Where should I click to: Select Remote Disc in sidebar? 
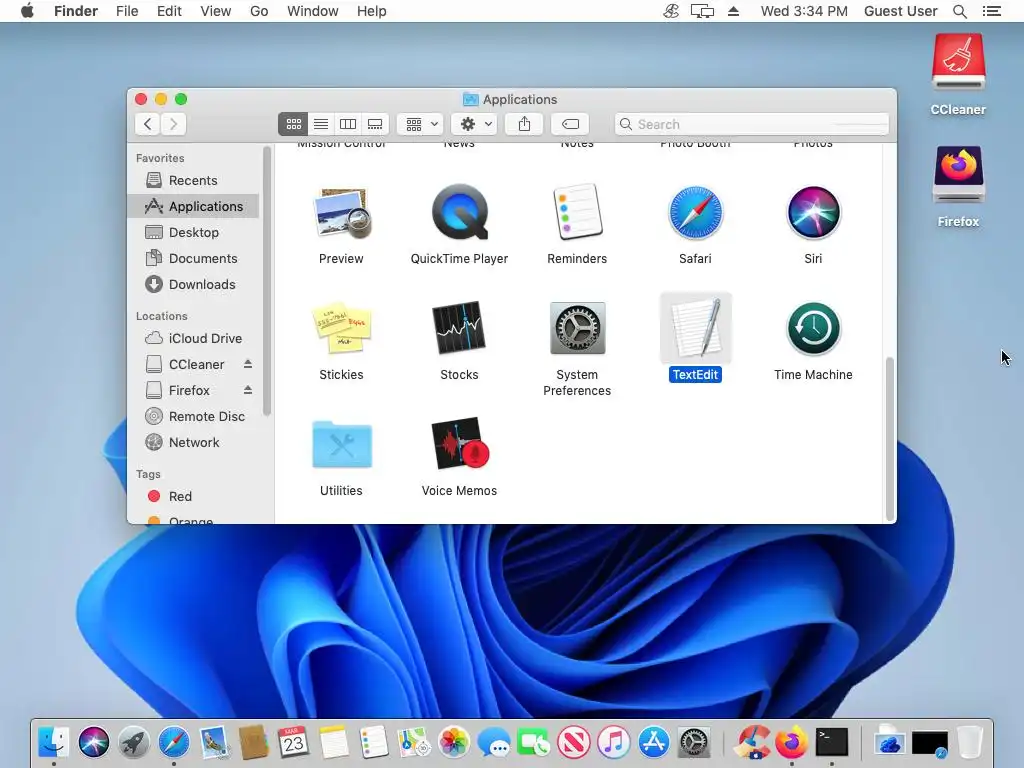point(194,417)
